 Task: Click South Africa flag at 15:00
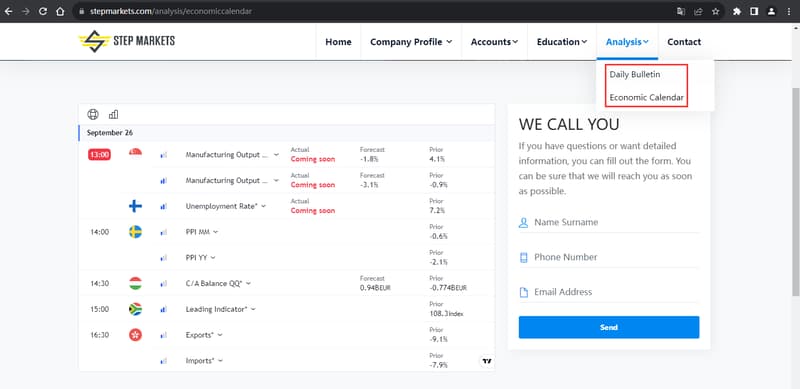click(135, 309)
